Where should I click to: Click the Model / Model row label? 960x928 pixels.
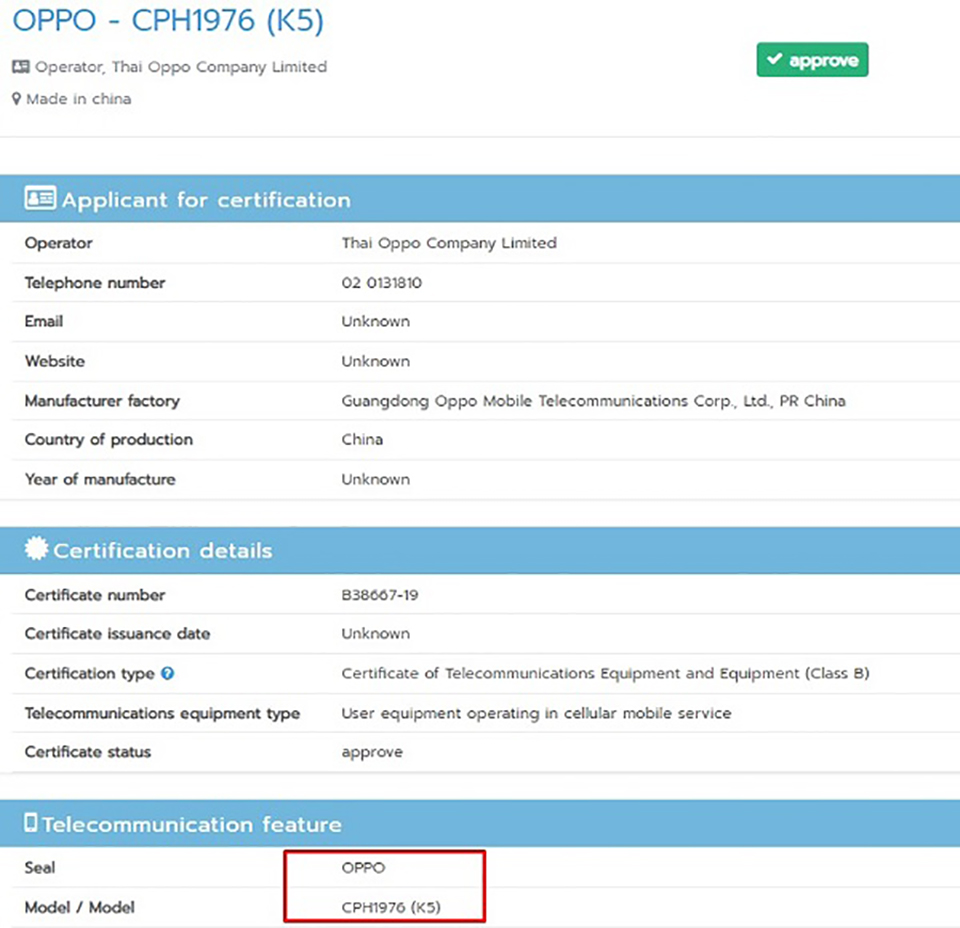[x=80, y=907]
